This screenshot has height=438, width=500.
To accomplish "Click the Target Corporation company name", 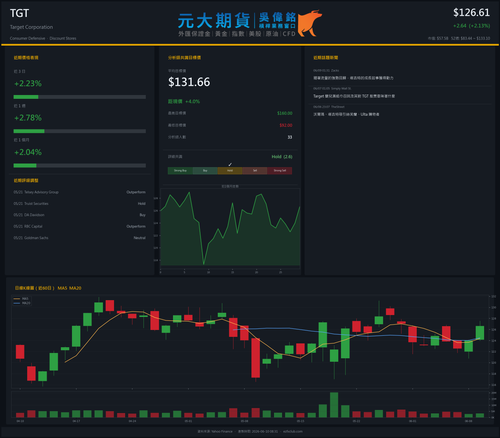I will (31, 27).
